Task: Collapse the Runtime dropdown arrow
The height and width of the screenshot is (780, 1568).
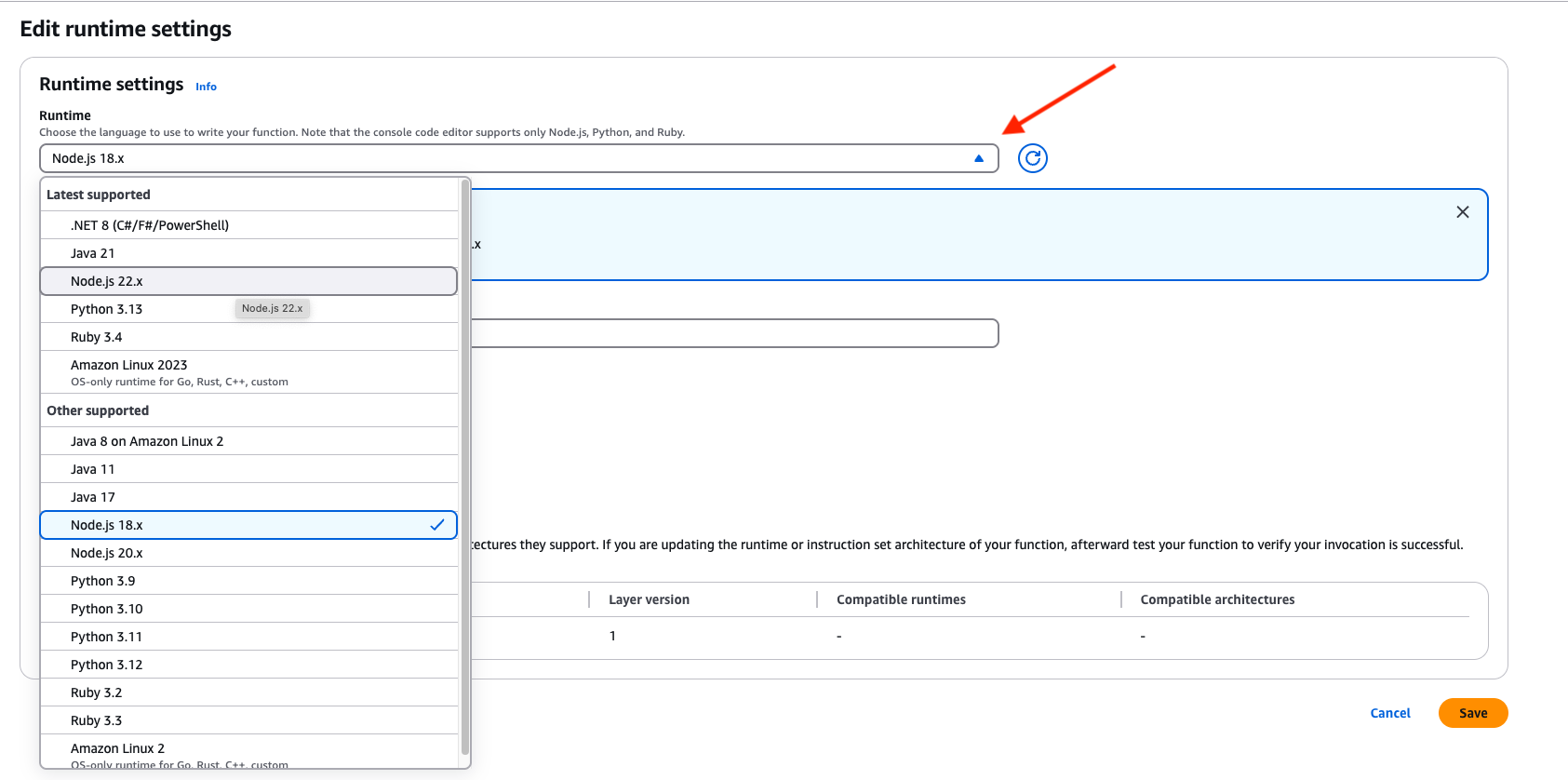Action: [x=979, y=158]
